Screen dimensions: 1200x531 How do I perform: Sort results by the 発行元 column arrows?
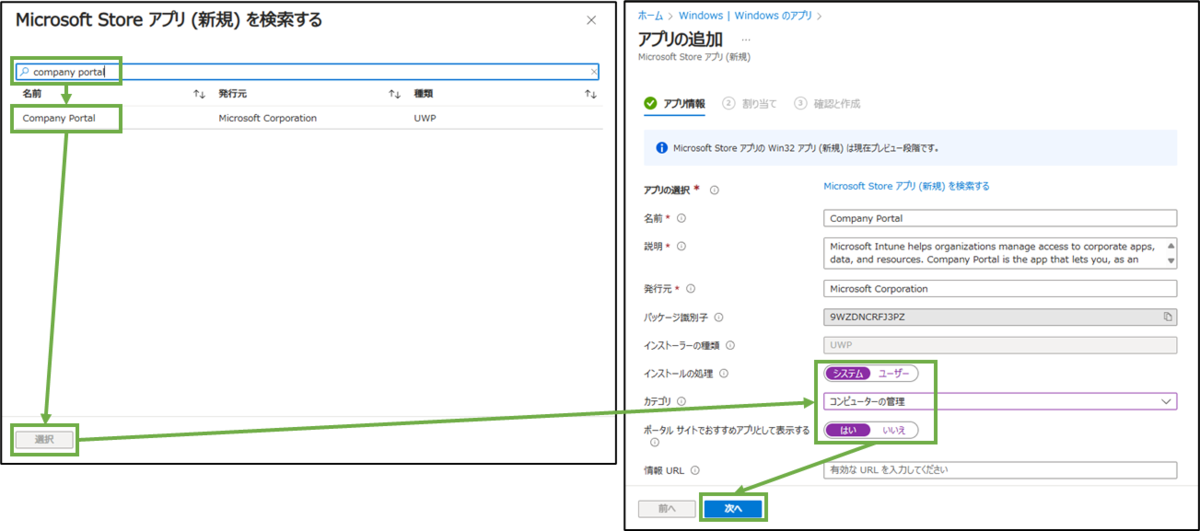(394, 94)
